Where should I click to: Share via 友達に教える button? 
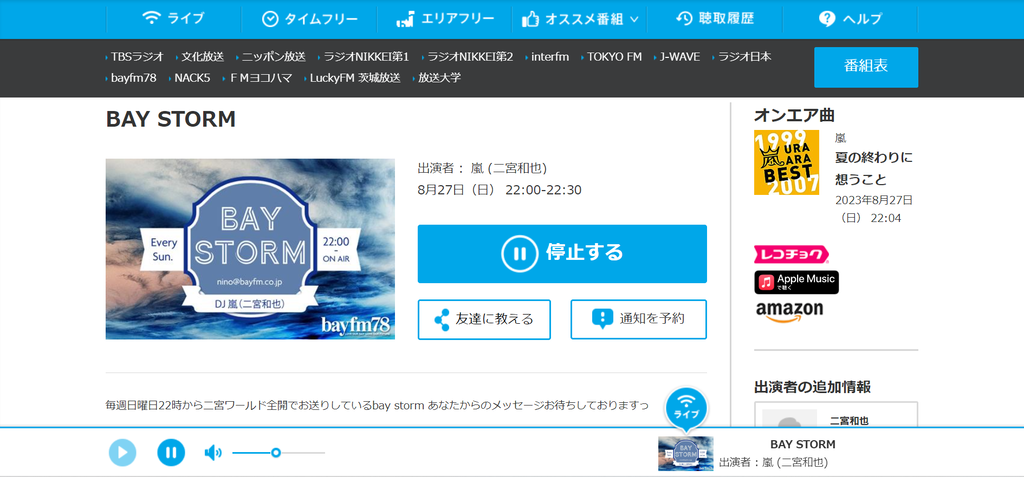point(484,320)
